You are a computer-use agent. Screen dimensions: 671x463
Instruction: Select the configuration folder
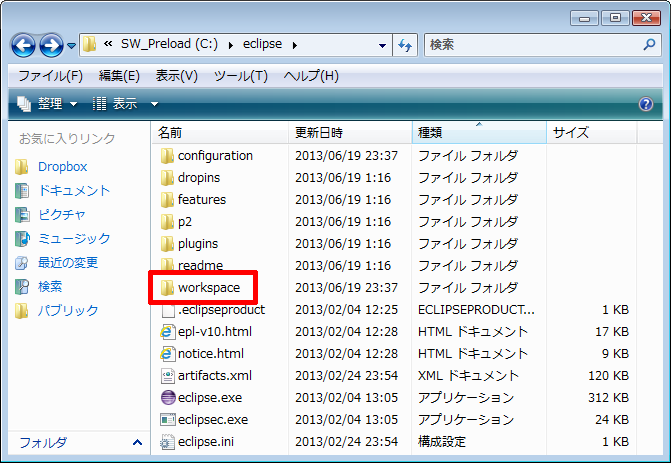[215, 156]
